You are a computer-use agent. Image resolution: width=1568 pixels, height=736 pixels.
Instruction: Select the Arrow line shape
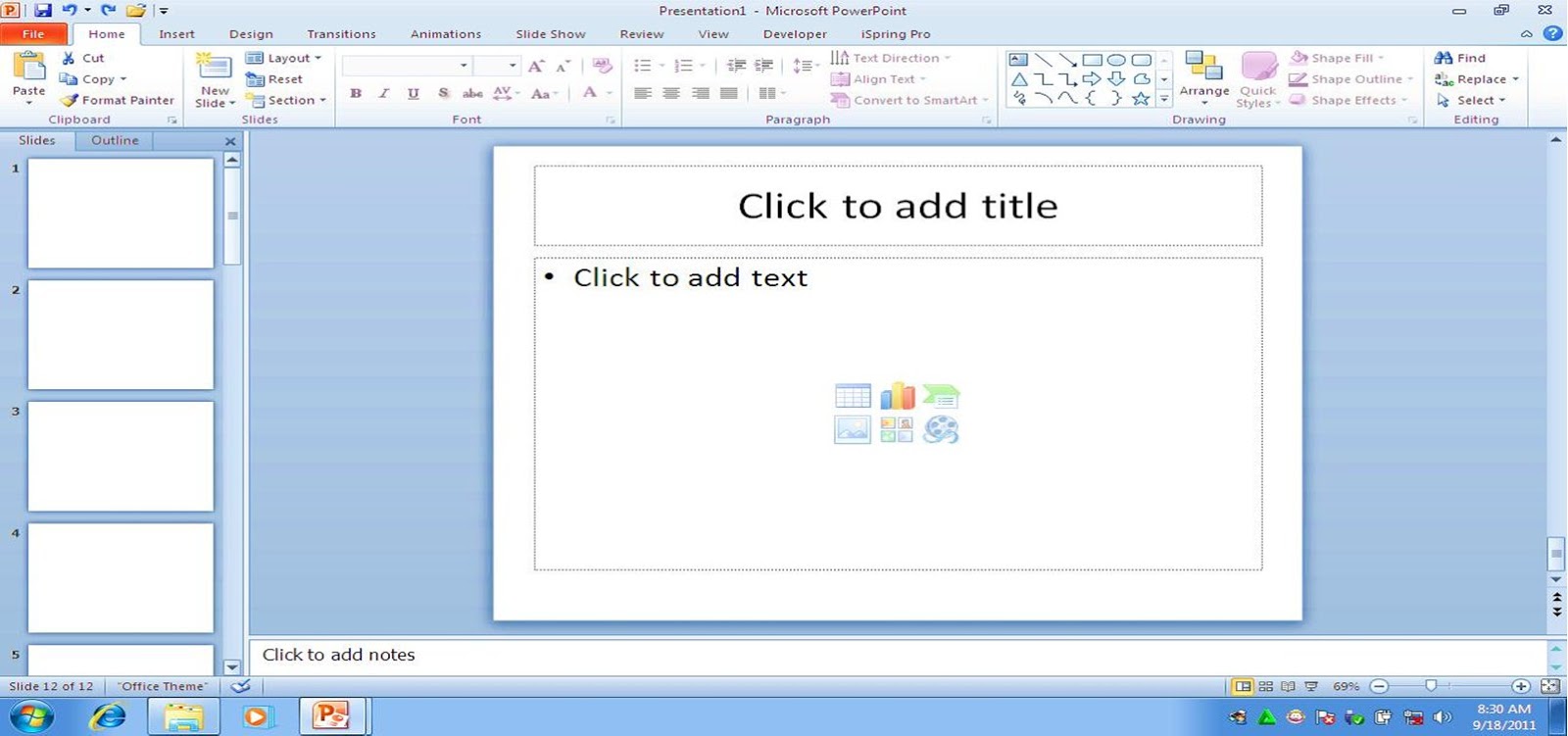click(1068, 60)
